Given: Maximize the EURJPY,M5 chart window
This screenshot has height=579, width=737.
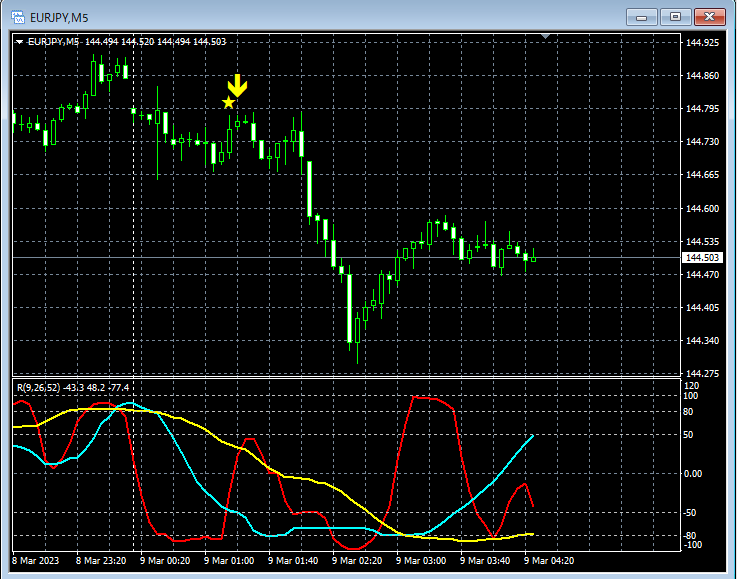Looking at the screenshot, I should (675, 17).
